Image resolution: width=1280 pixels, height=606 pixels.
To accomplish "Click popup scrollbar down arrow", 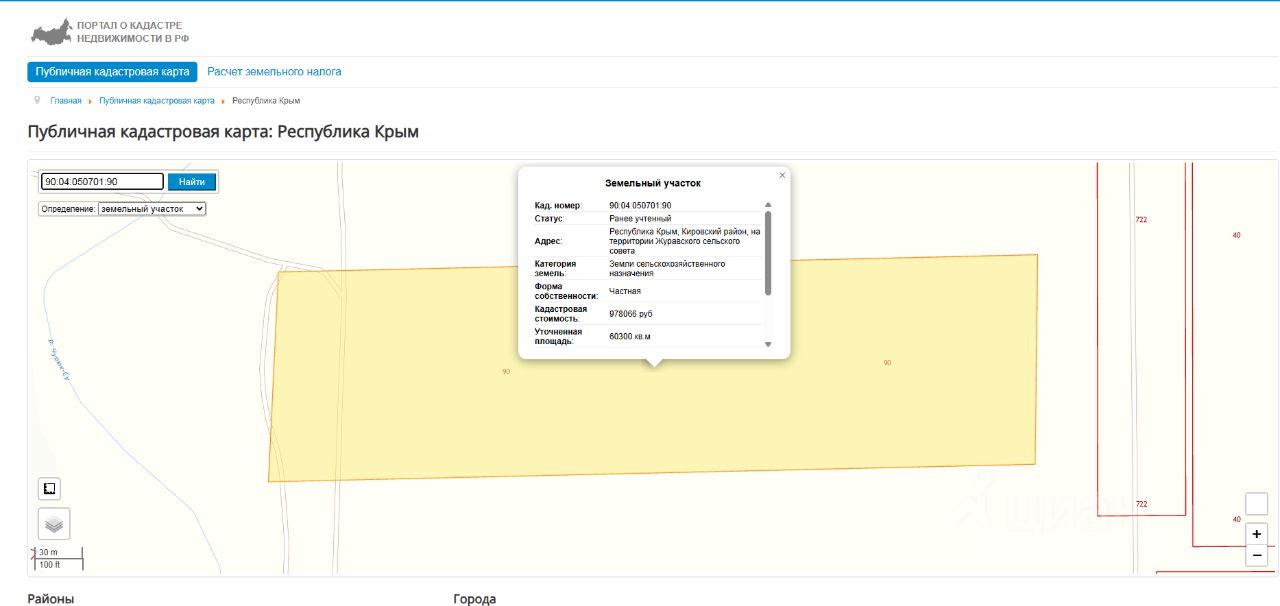I will pyautogui.click(x=768, y=343).
